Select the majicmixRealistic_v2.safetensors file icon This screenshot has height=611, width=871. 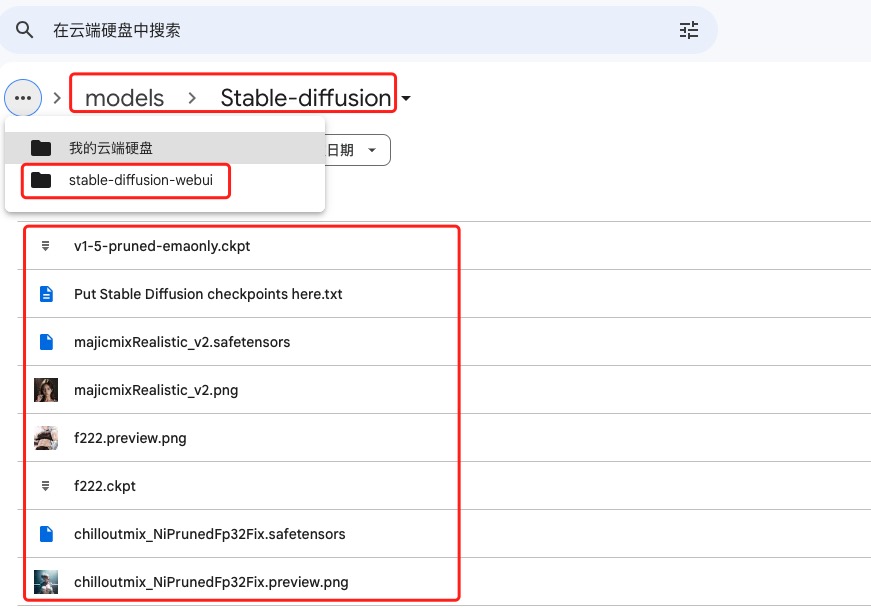pos(45,342)
